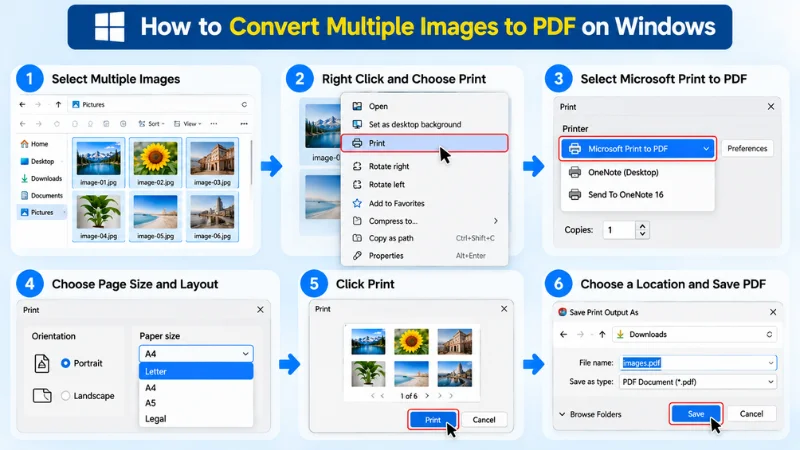Click the back arrow in Pictures window
Viewport: 800px width, 450px height.
click(22, 105)
